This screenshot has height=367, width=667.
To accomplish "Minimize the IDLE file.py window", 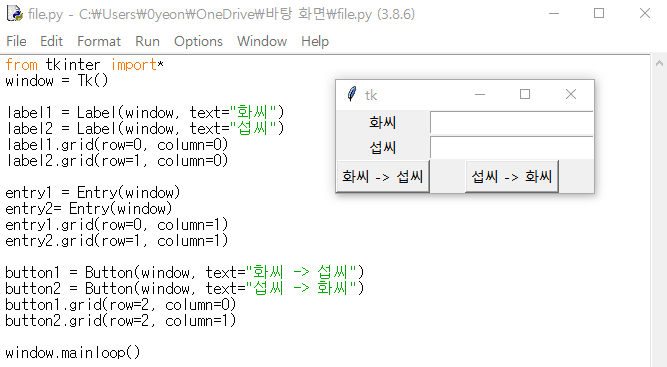I will (554, 14).
